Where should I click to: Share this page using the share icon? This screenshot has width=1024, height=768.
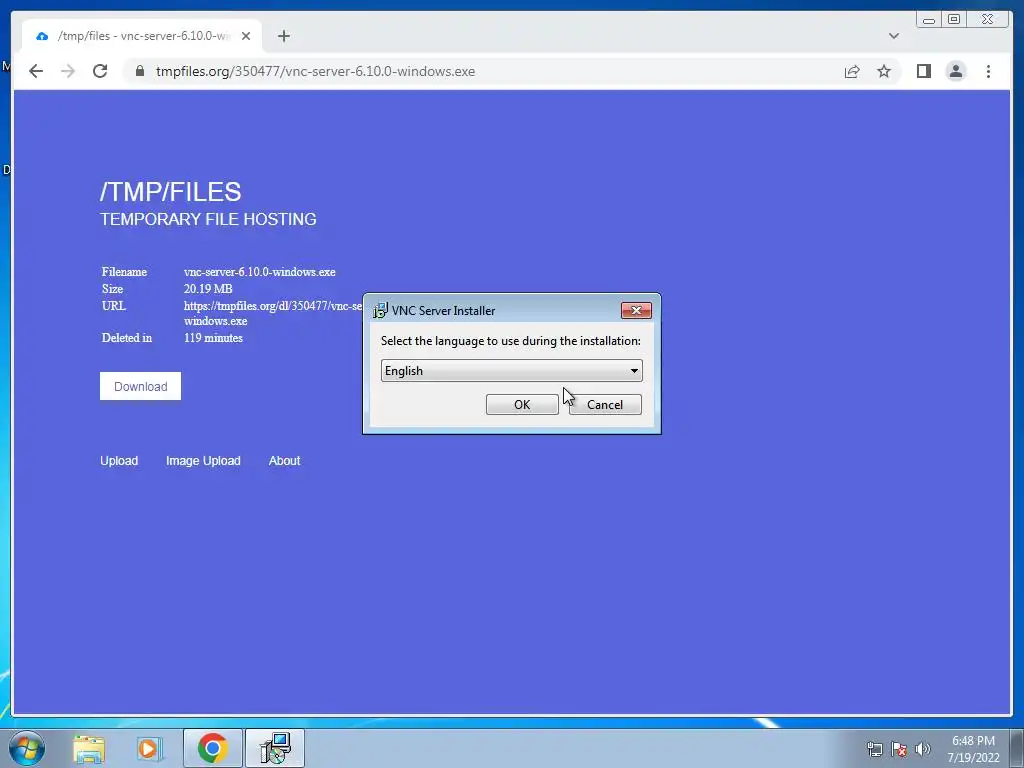point(852,71)
